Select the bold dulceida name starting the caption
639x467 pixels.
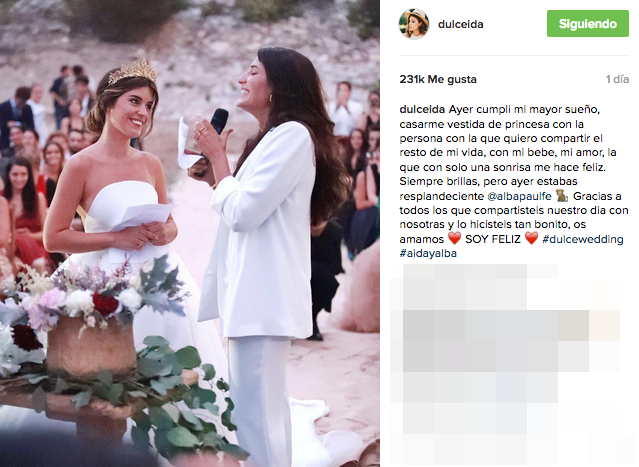coord(422,109)
